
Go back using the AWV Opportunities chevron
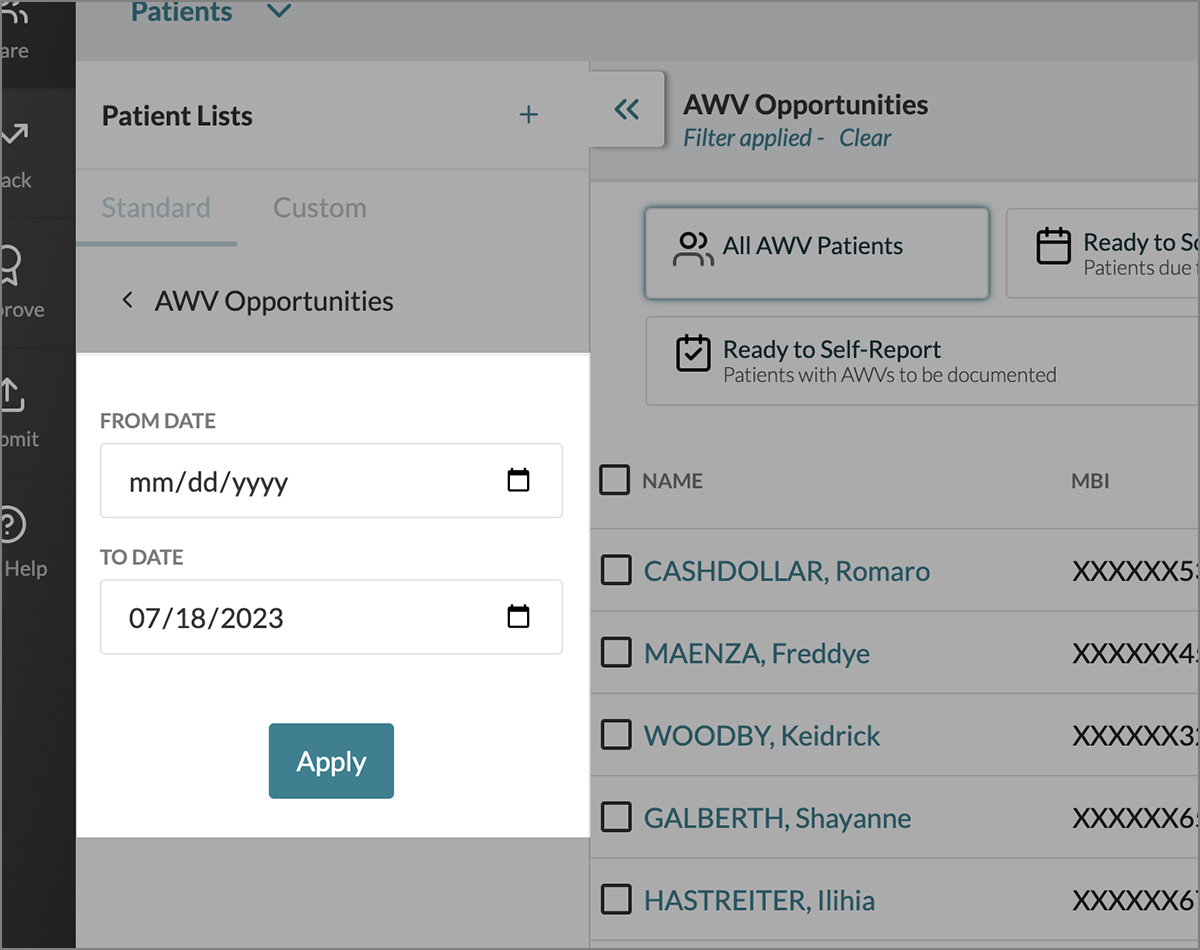(127, 301)
